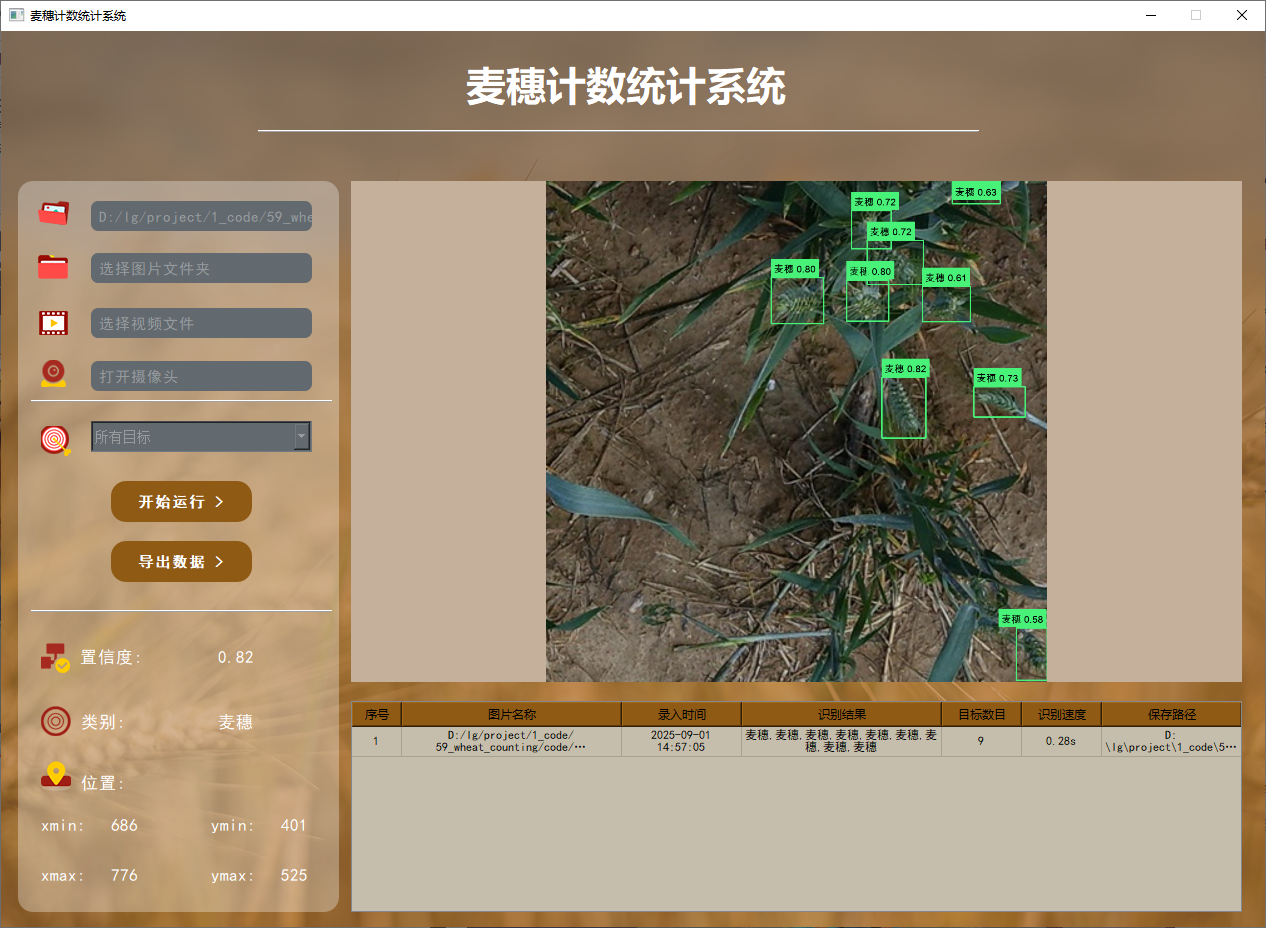This screenshot has width=1266, height=928.
Task: Click the detection box labeled 麦穗 0.61
Action: [x=946, y=304]
